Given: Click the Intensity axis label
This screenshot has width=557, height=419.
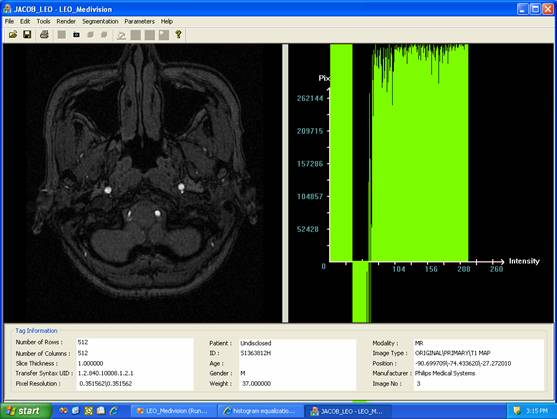Looking at the screenshot, I should [524, 261].
